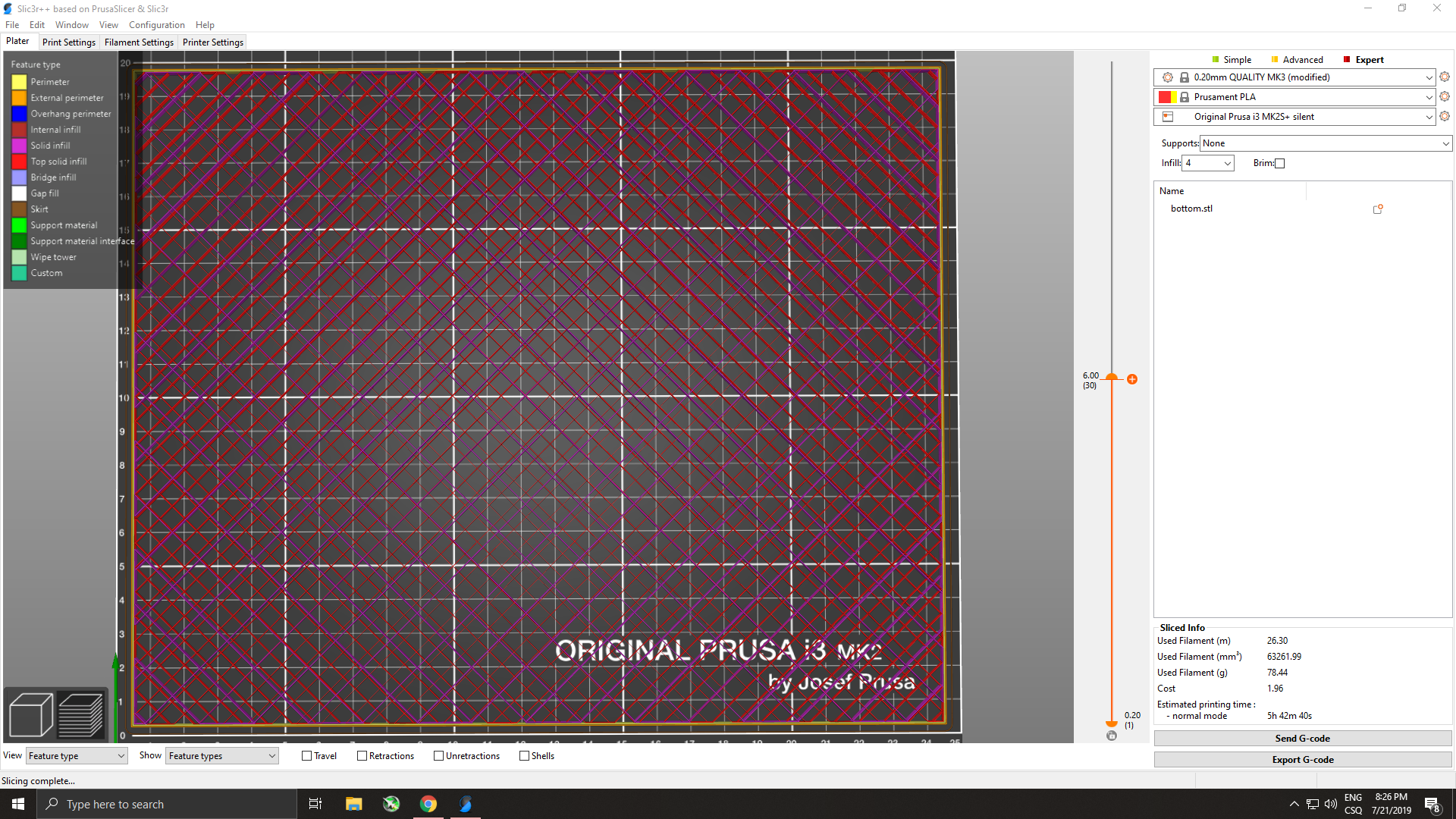Open the View Feature type dropdown
This screenshot has width=1456, height=819.
pos(77,756)
